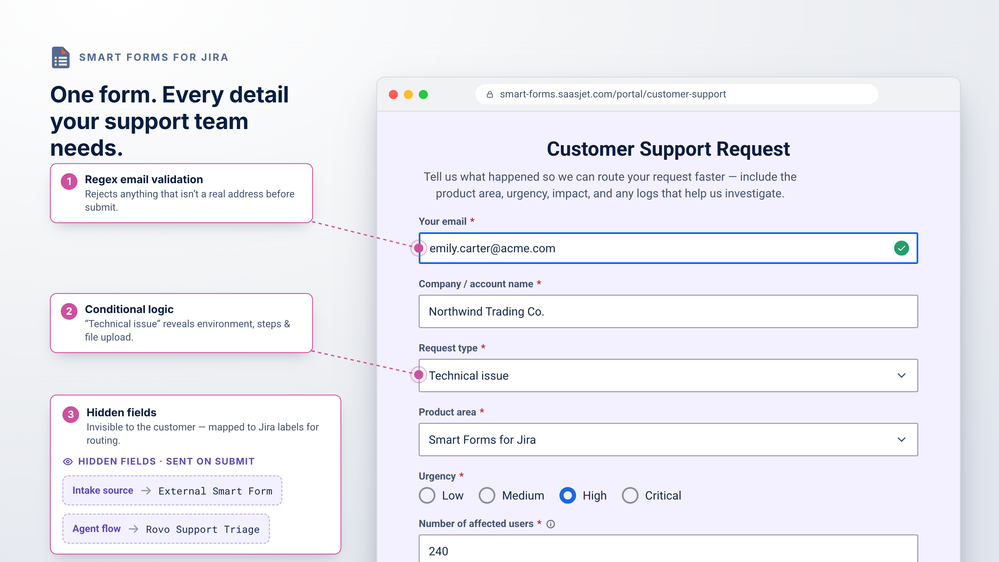The width and height of the screenshot is (999, 562).
Task: Click the Intake source hidden field chip
Action: [172, 491]
